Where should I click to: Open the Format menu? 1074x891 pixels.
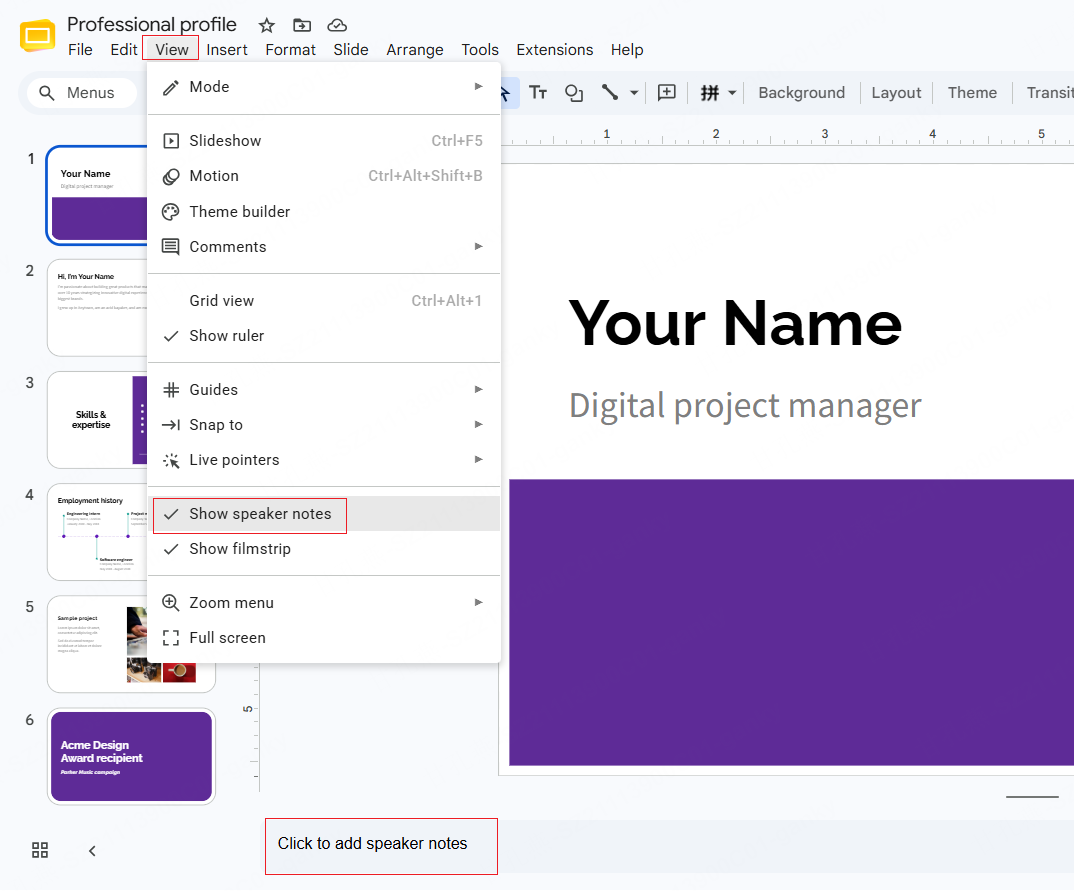point(290,49)
